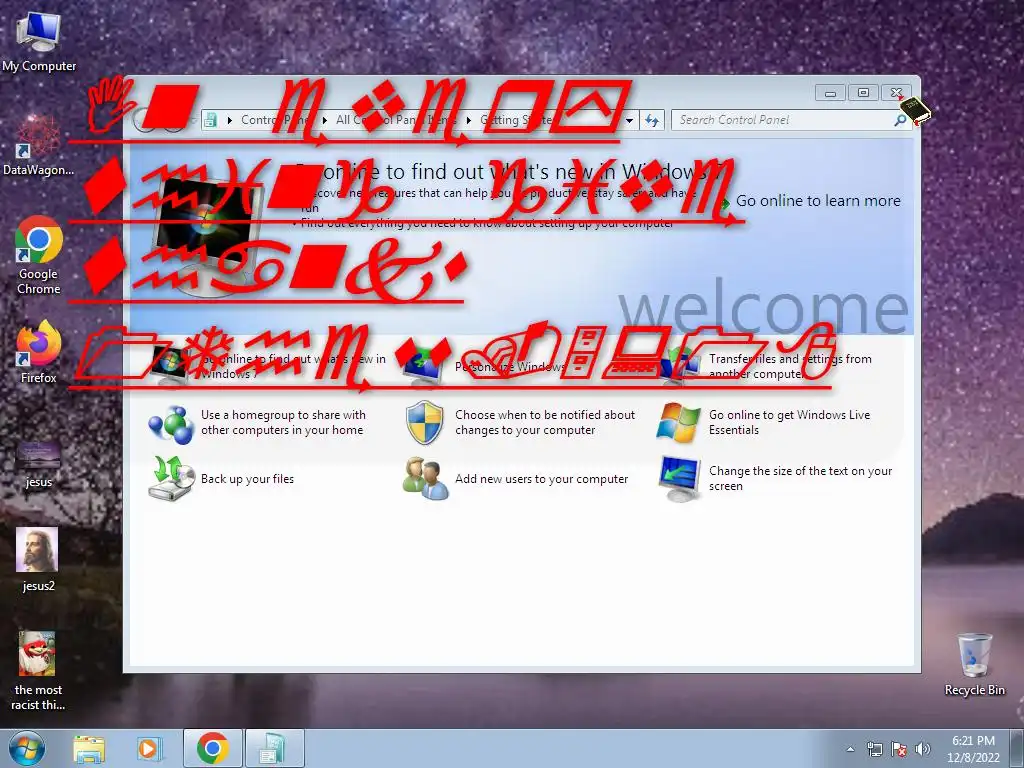Select the Control Panel taskbar button

(274, 748)
